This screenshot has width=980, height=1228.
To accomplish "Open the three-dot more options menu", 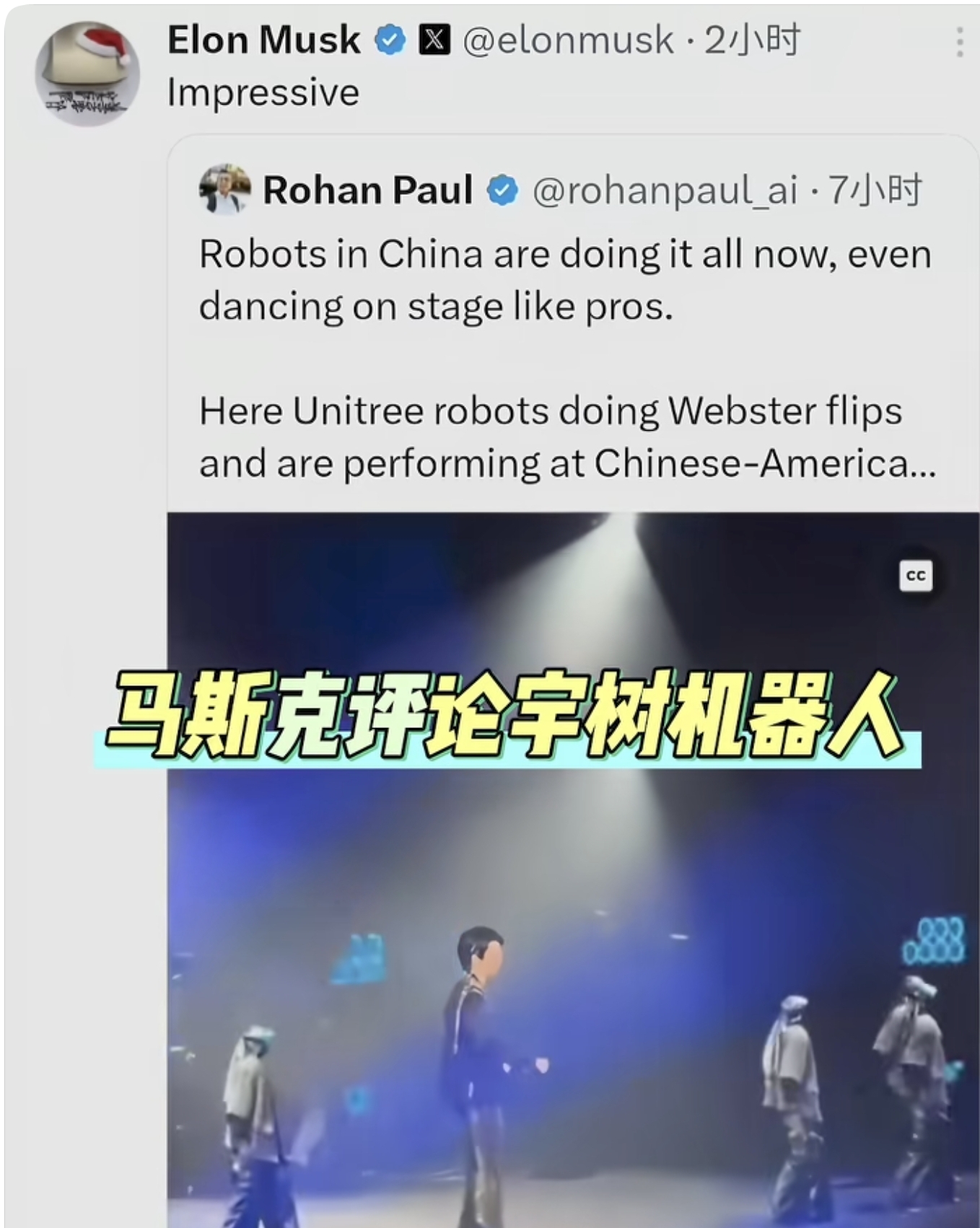I will tap(959, 43).
